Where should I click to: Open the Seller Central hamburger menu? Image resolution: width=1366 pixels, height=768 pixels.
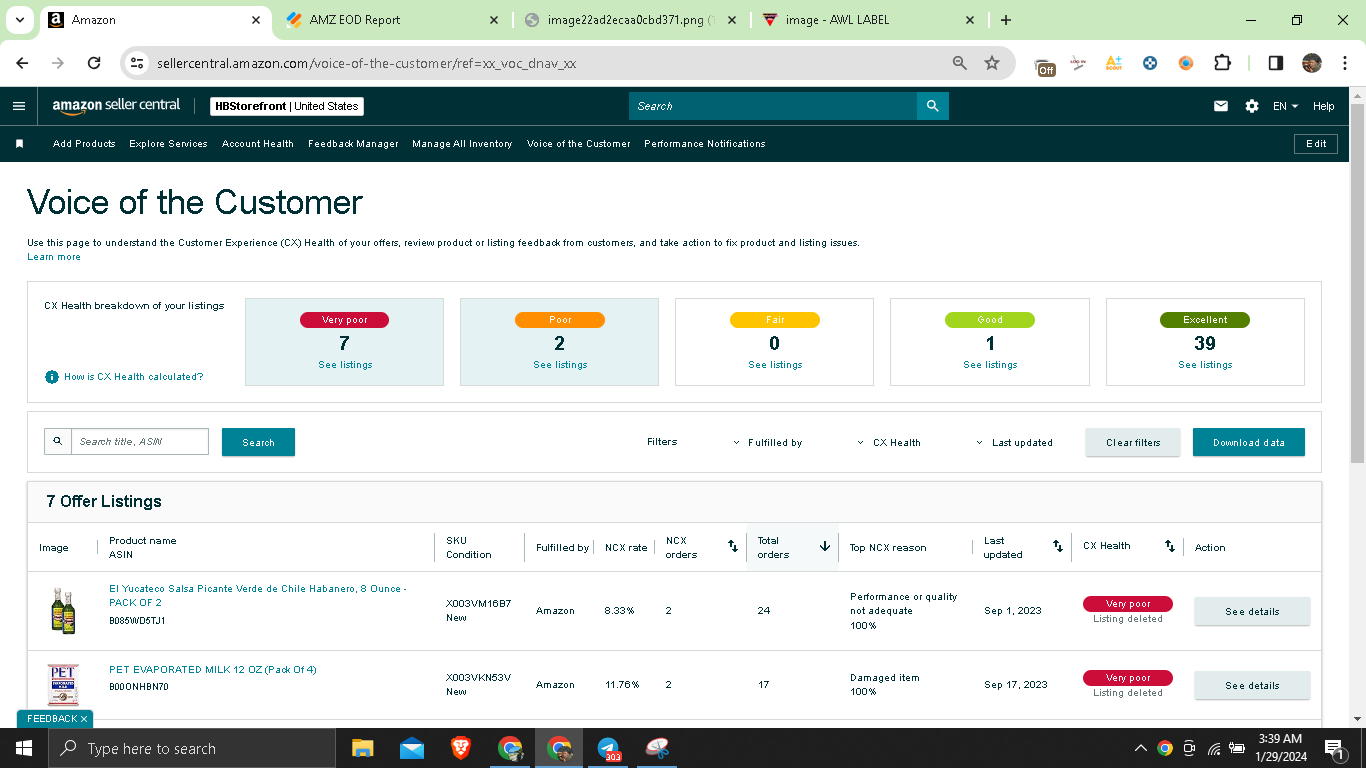pos(19,106)
